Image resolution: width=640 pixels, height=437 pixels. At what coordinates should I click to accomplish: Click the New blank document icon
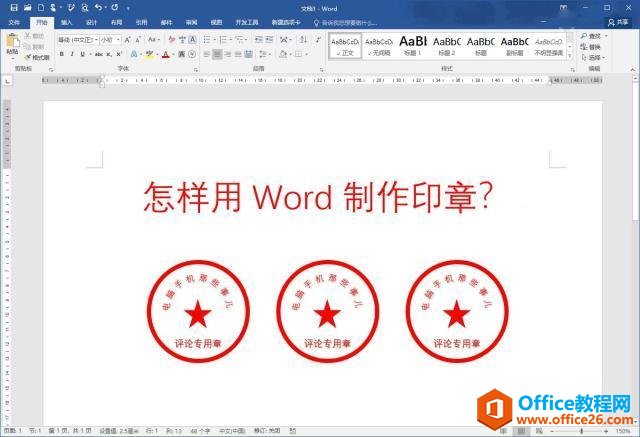41,7
